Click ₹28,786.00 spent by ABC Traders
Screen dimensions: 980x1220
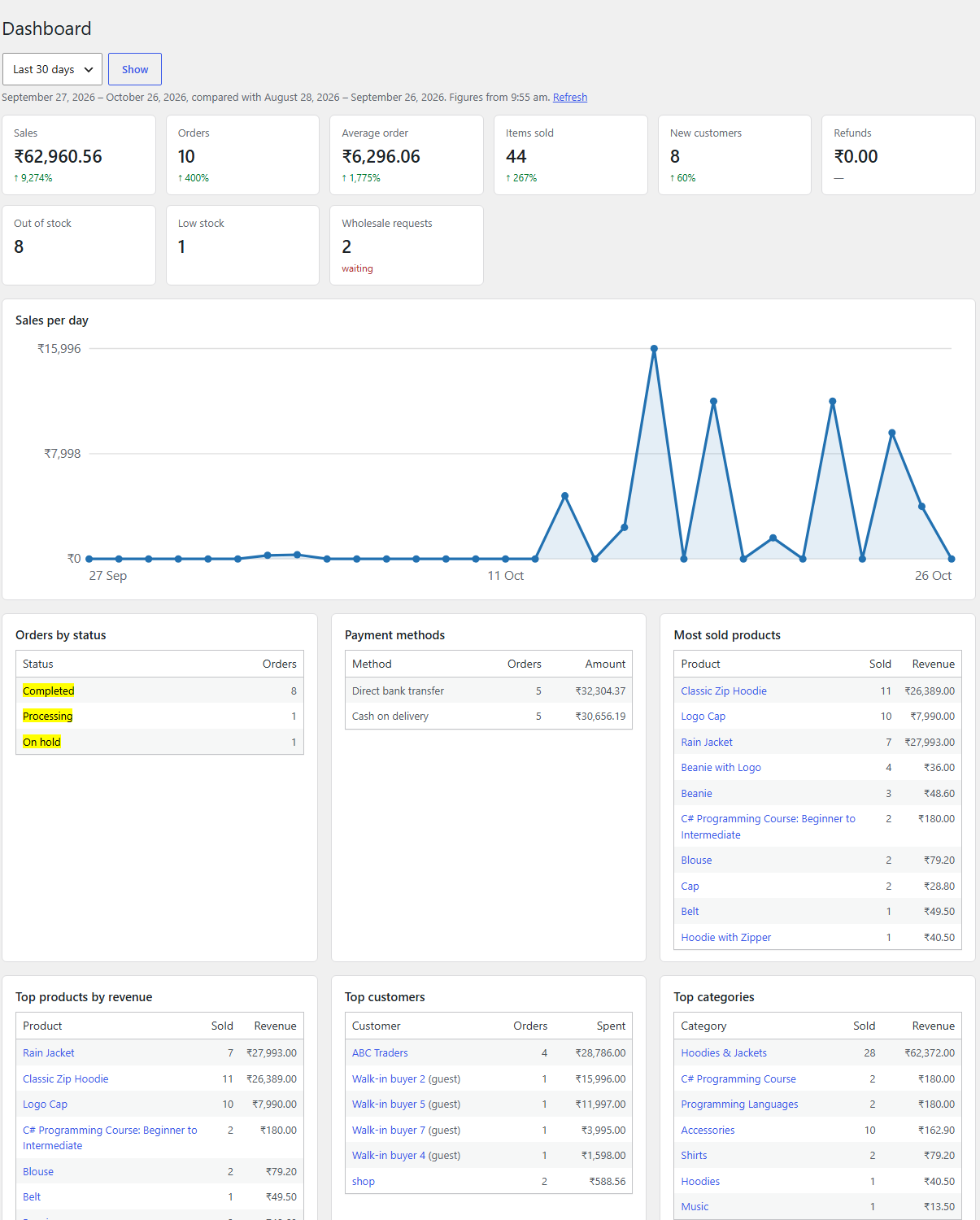click(600, 1052)
